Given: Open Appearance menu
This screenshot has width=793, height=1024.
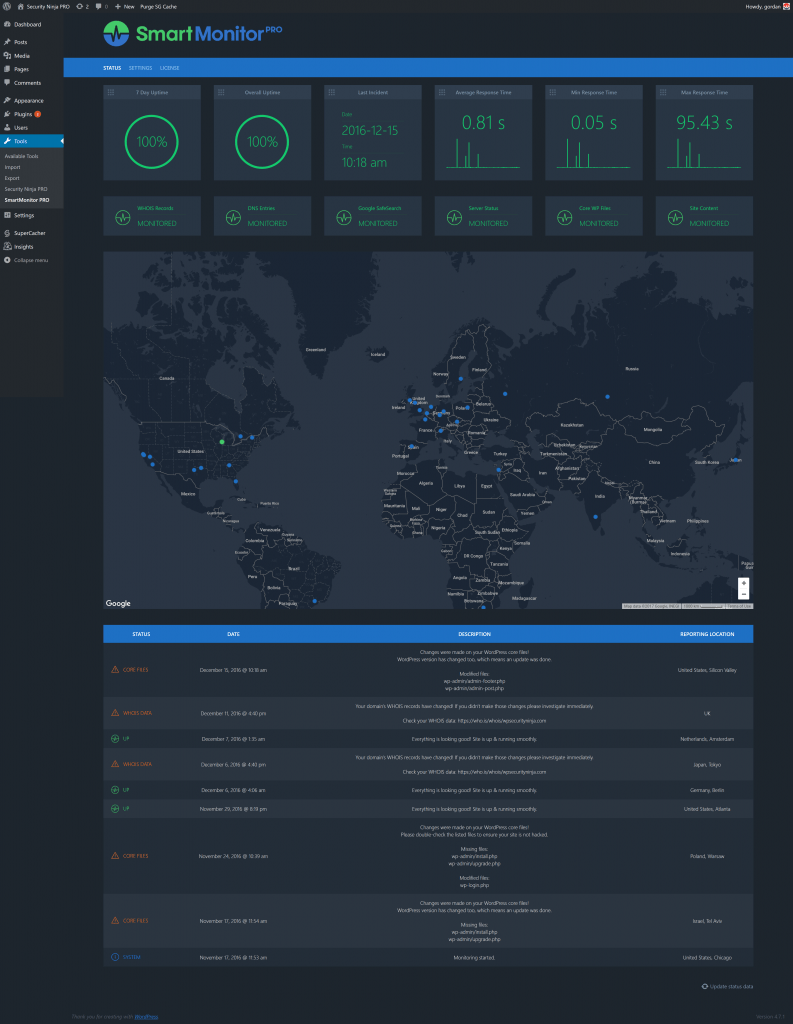Looking at the screenshot, I should tap(31, 101).
